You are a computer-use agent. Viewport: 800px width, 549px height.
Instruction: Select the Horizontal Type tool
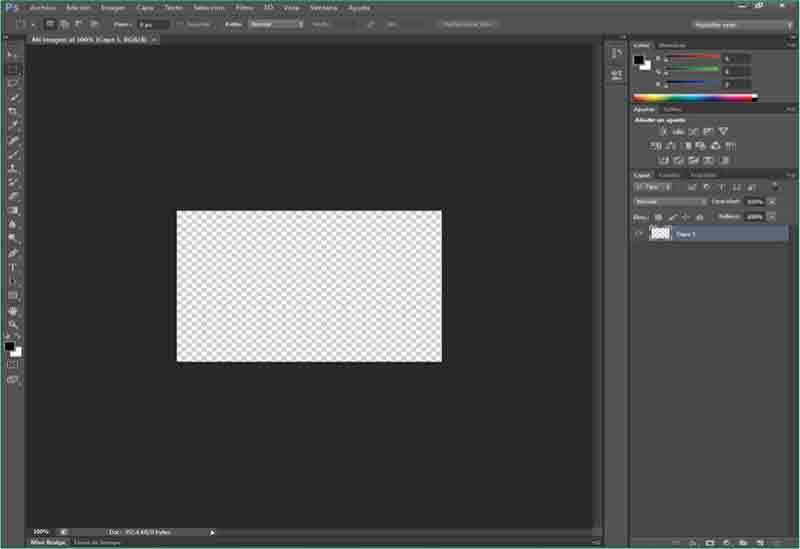[x=13, y=267]
